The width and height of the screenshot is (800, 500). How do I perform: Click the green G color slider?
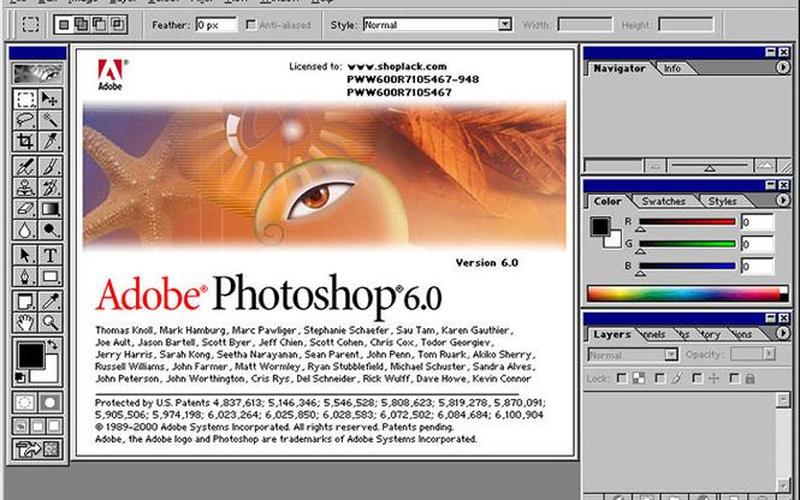[687, 244]
